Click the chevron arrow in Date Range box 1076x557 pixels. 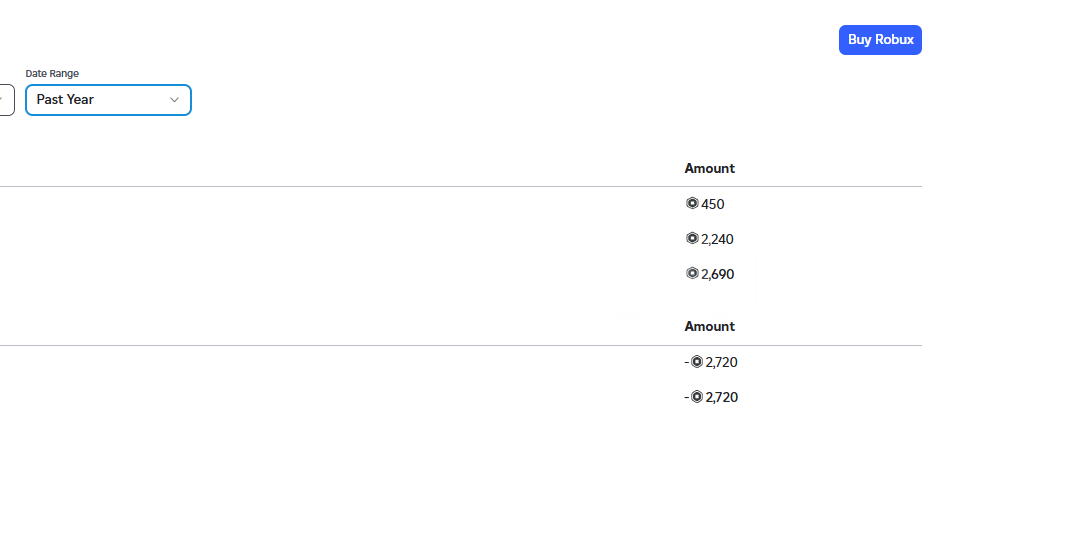pos(174,100)
